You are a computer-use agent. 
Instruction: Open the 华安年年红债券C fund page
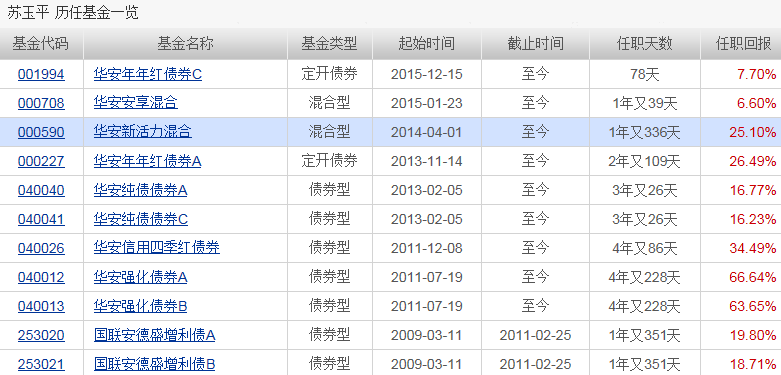tap(148, 75)
